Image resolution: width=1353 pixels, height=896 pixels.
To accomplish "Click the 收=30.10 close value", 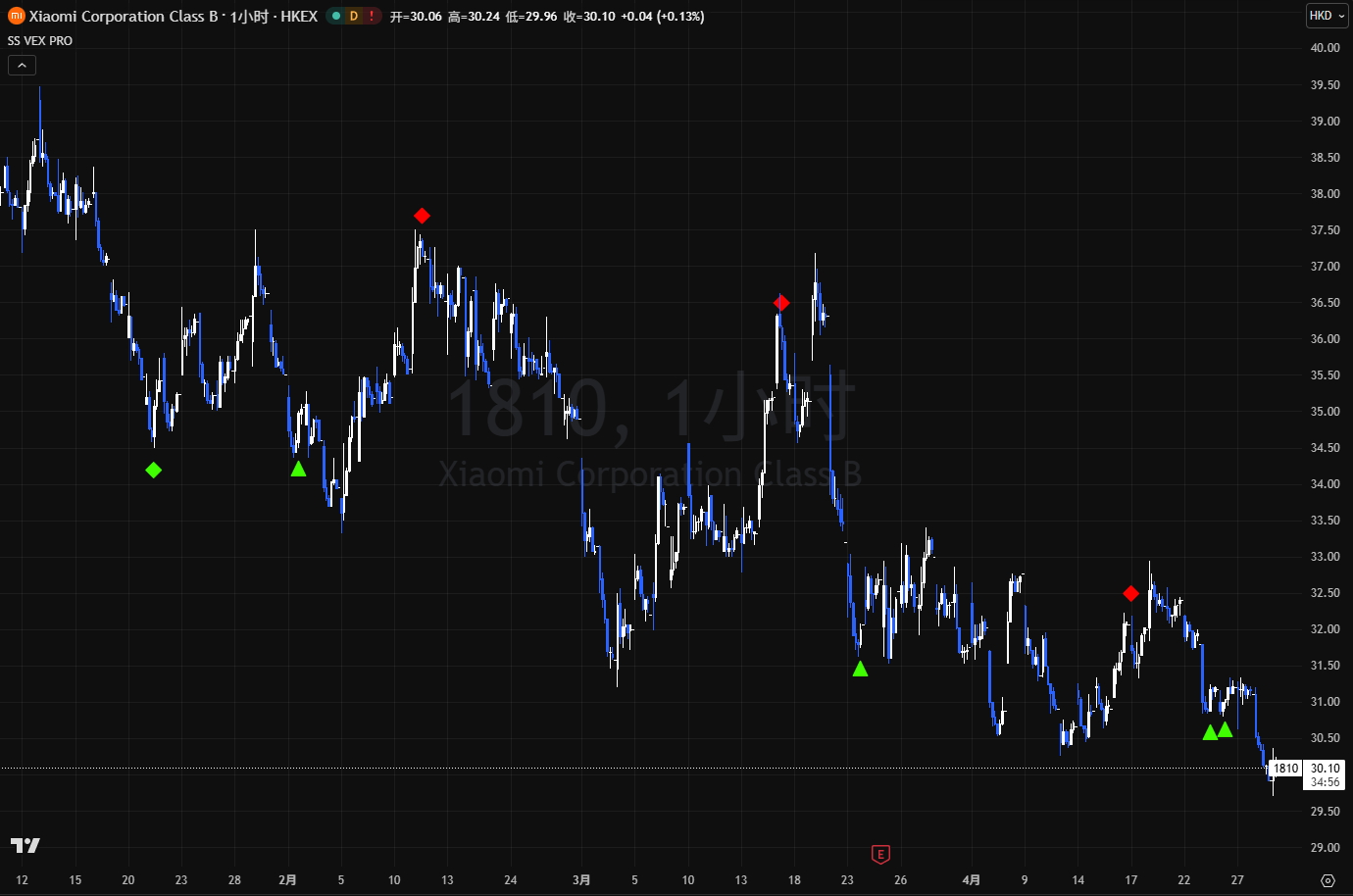I will (589, 17).
